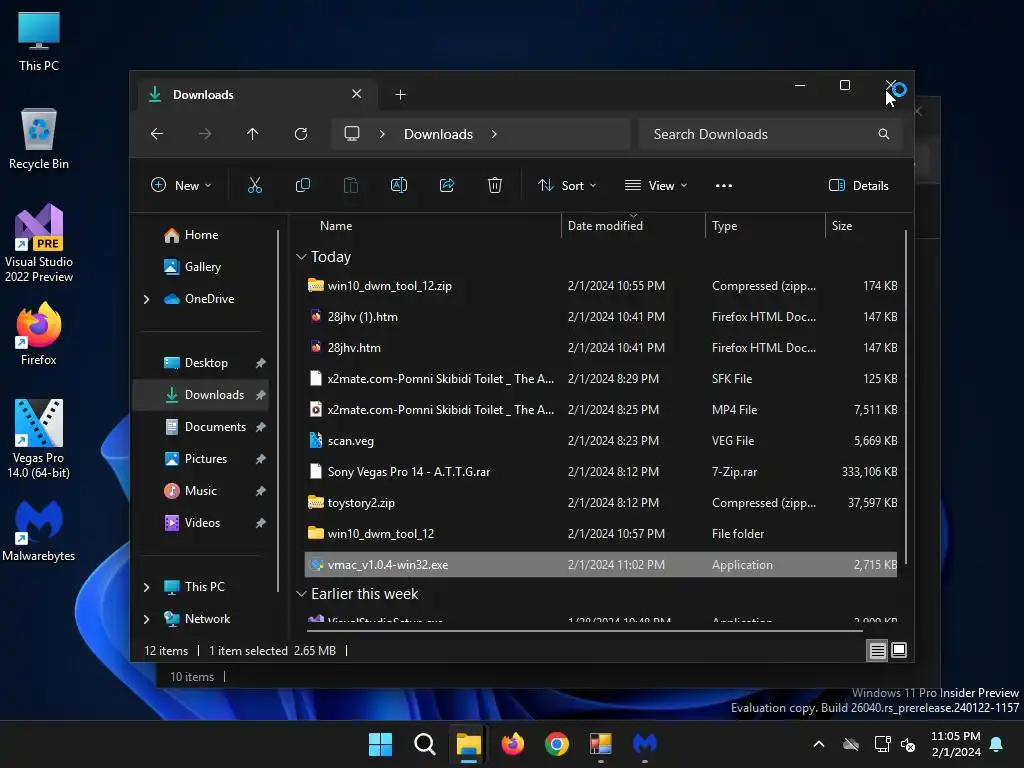
Task: Select the Recycle Bin desktop icon
Action: (39, 139)
